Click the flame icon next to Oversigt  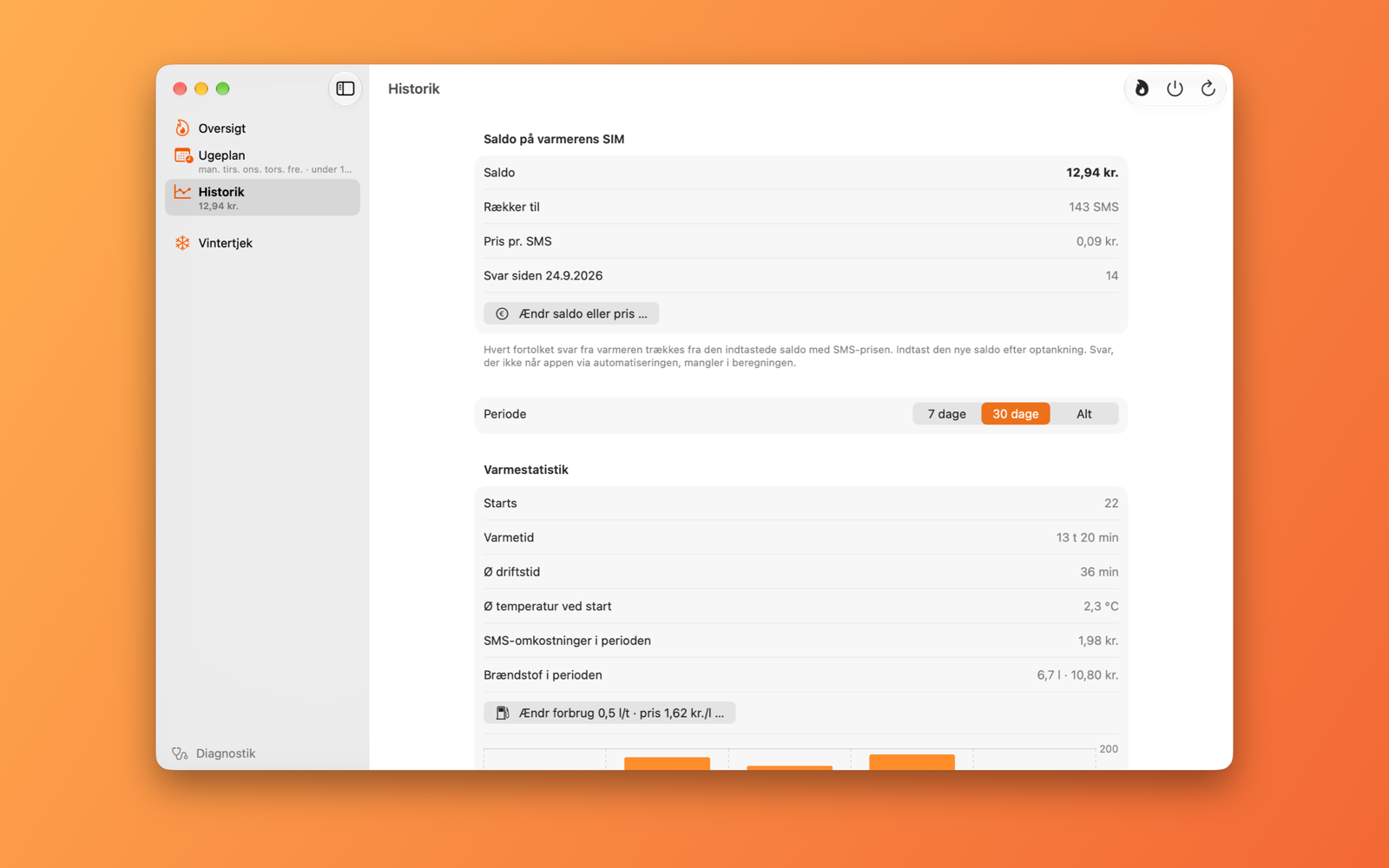point(182,128)
